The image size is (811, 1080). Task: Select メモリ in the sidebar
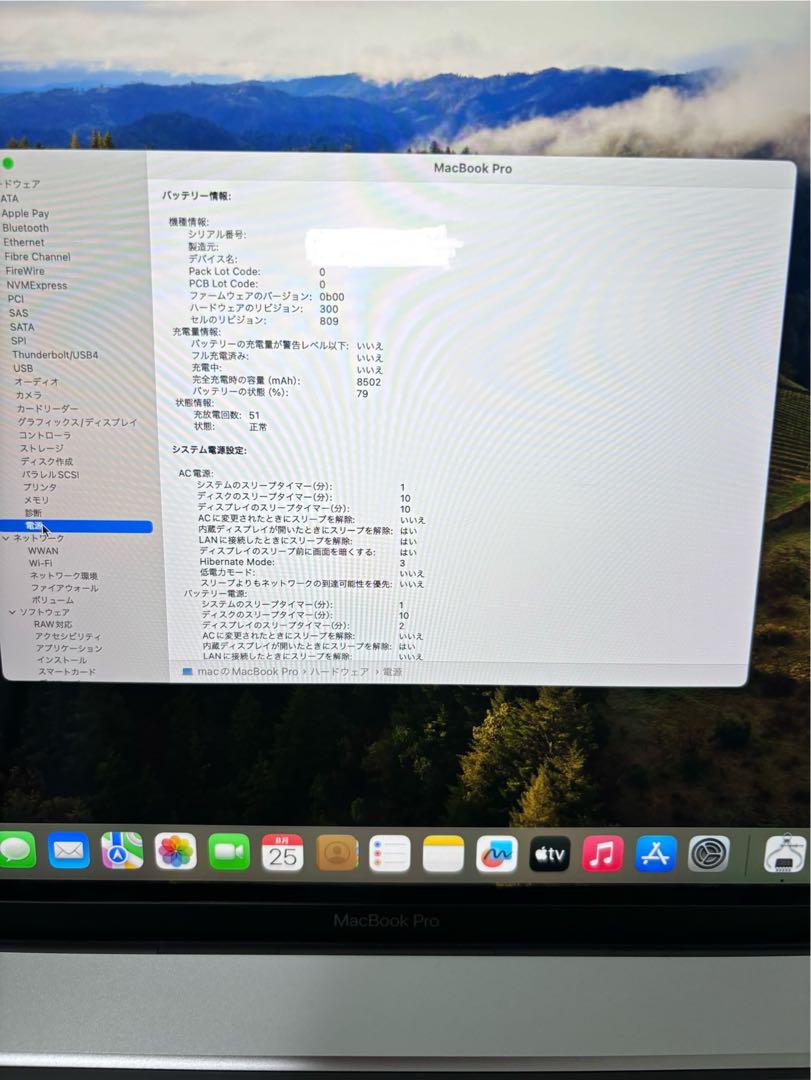37,500
